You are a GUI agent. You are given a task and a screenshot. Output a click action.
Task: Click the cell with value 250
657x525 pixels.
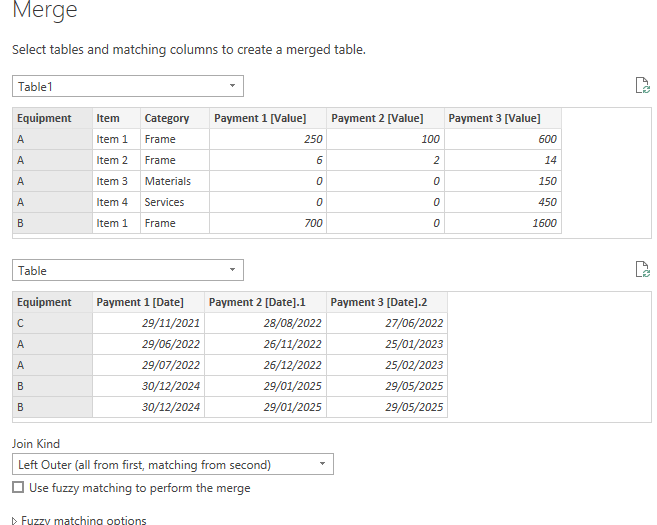[x=268, y=139]
